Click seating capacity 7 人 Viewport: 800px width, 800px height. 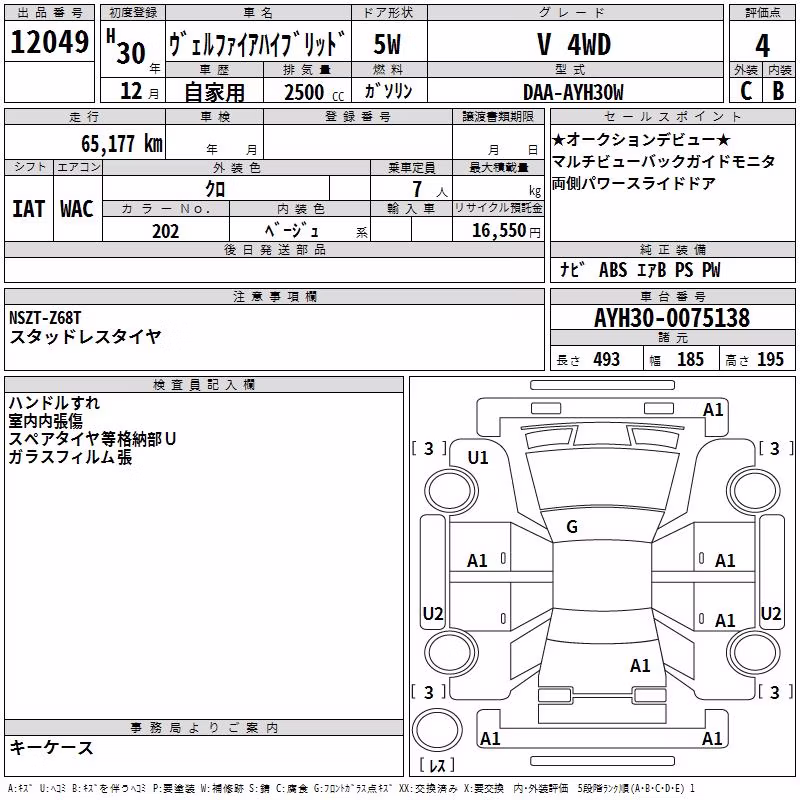(x=430, y=189)
